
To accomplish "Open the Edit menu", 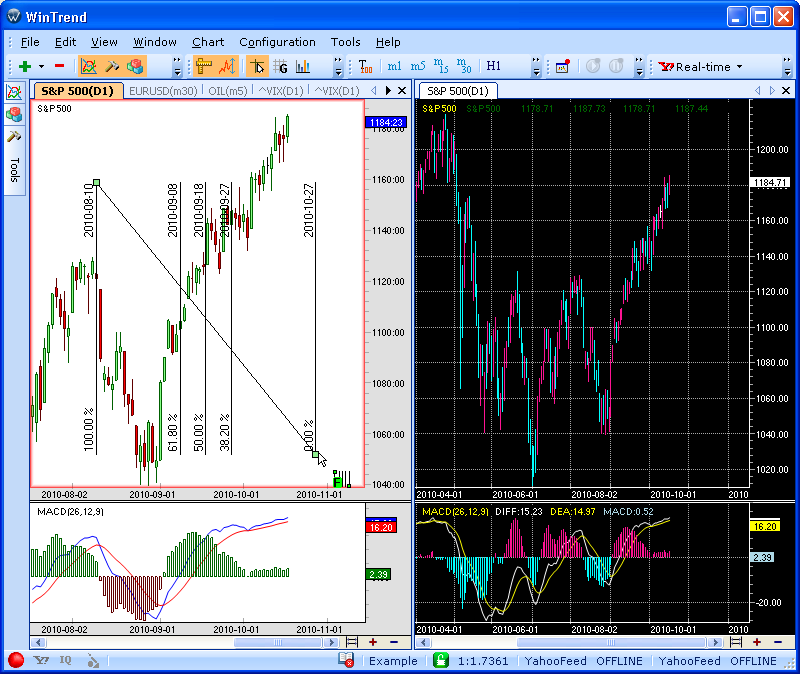I will pyautogui.click(x=65, y=42).
